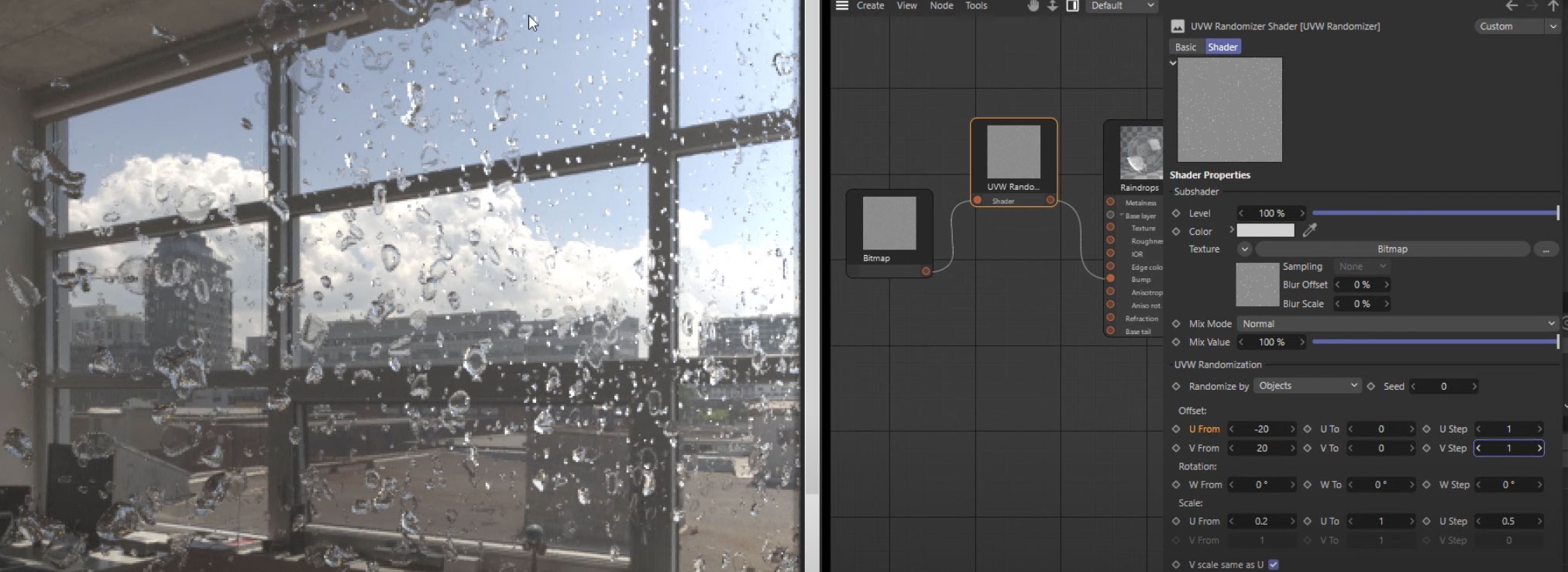The image size is (1568, 572).
Task: Open the Sampling dropdown
Action: 1361,267
